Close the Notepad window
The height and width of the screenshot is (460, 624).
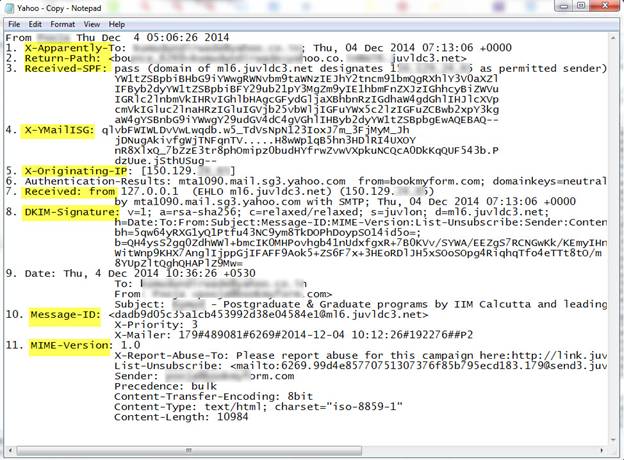[x=605, y=6]
